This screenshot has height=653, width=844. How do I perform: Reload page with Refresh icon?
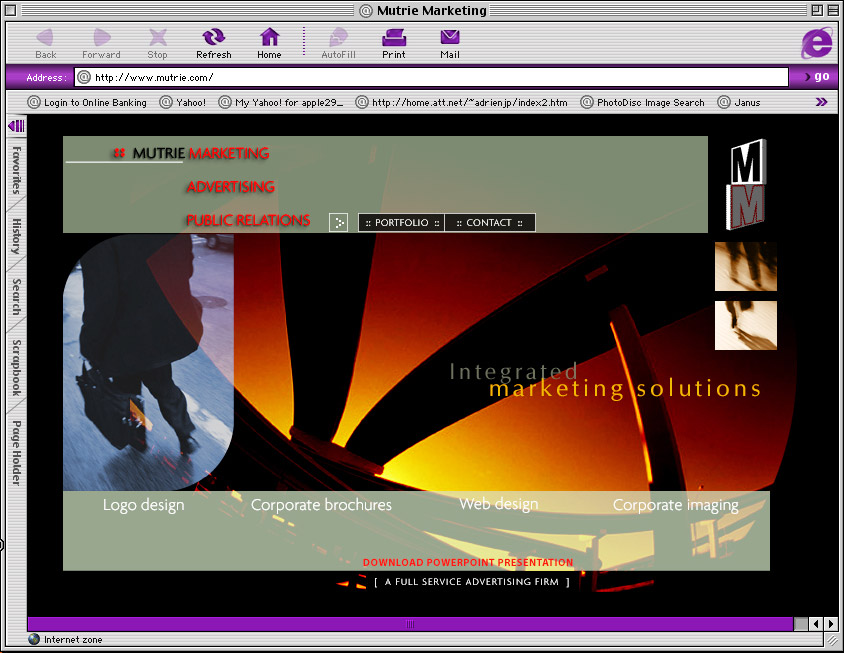click(213, 38)
